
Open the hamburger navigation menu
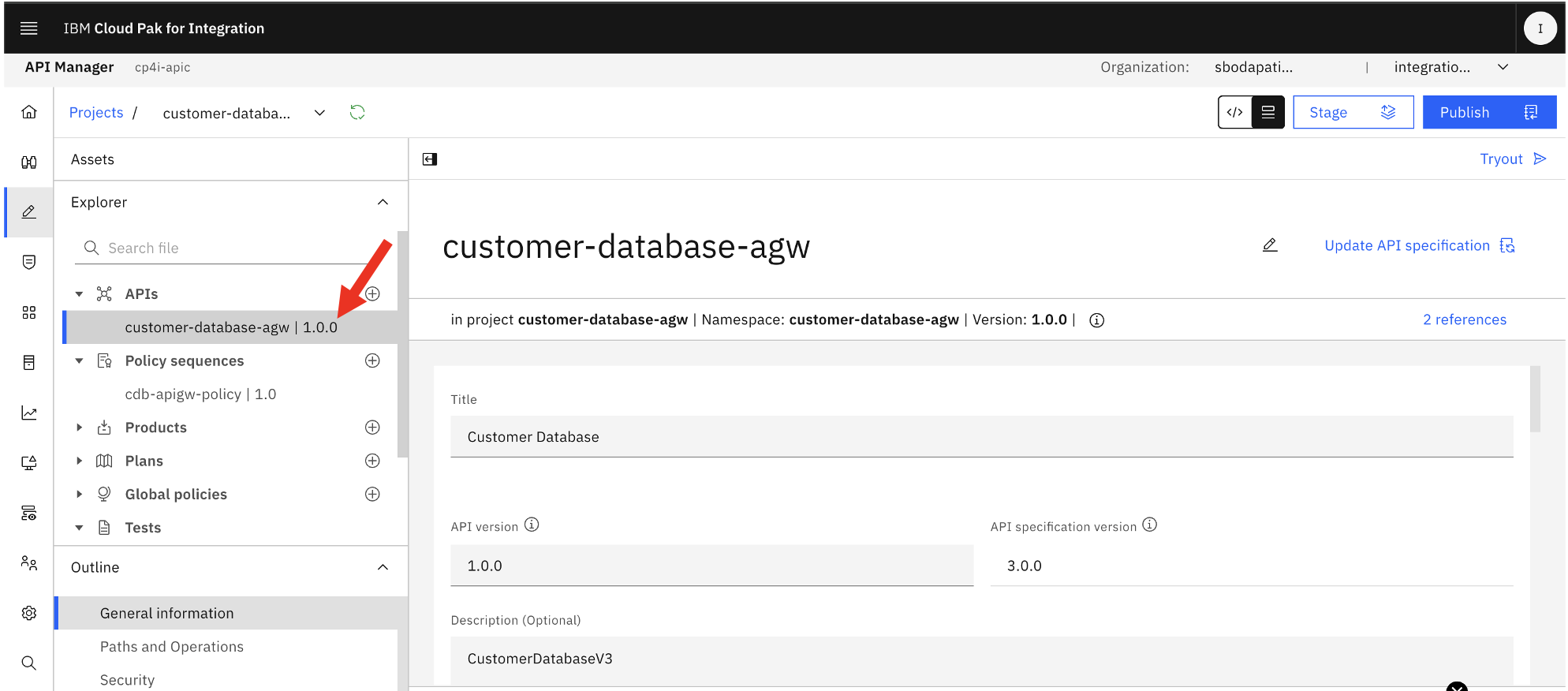(29, 28)
